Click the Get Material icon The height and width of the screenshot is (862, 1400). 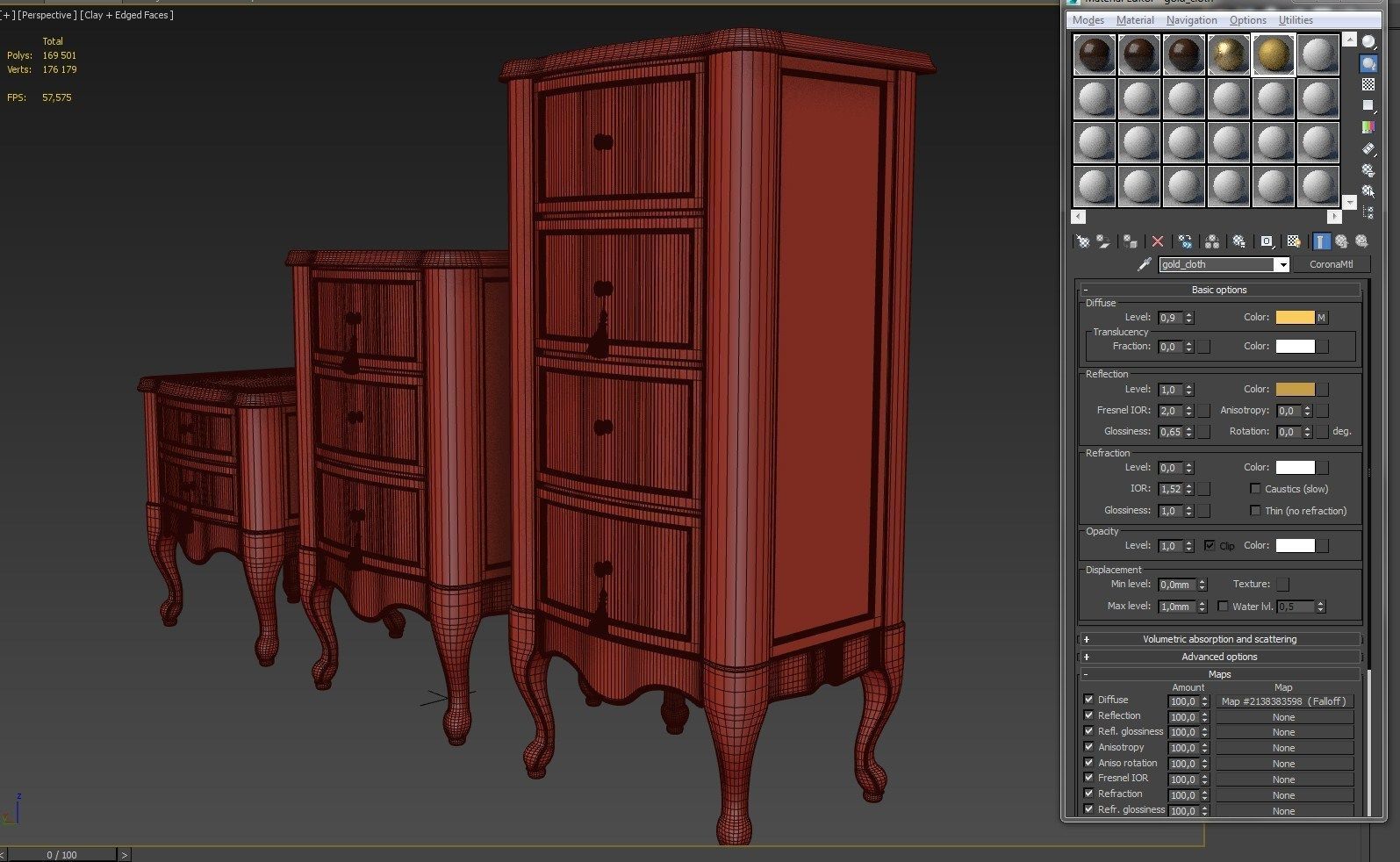click(1083, 241)
